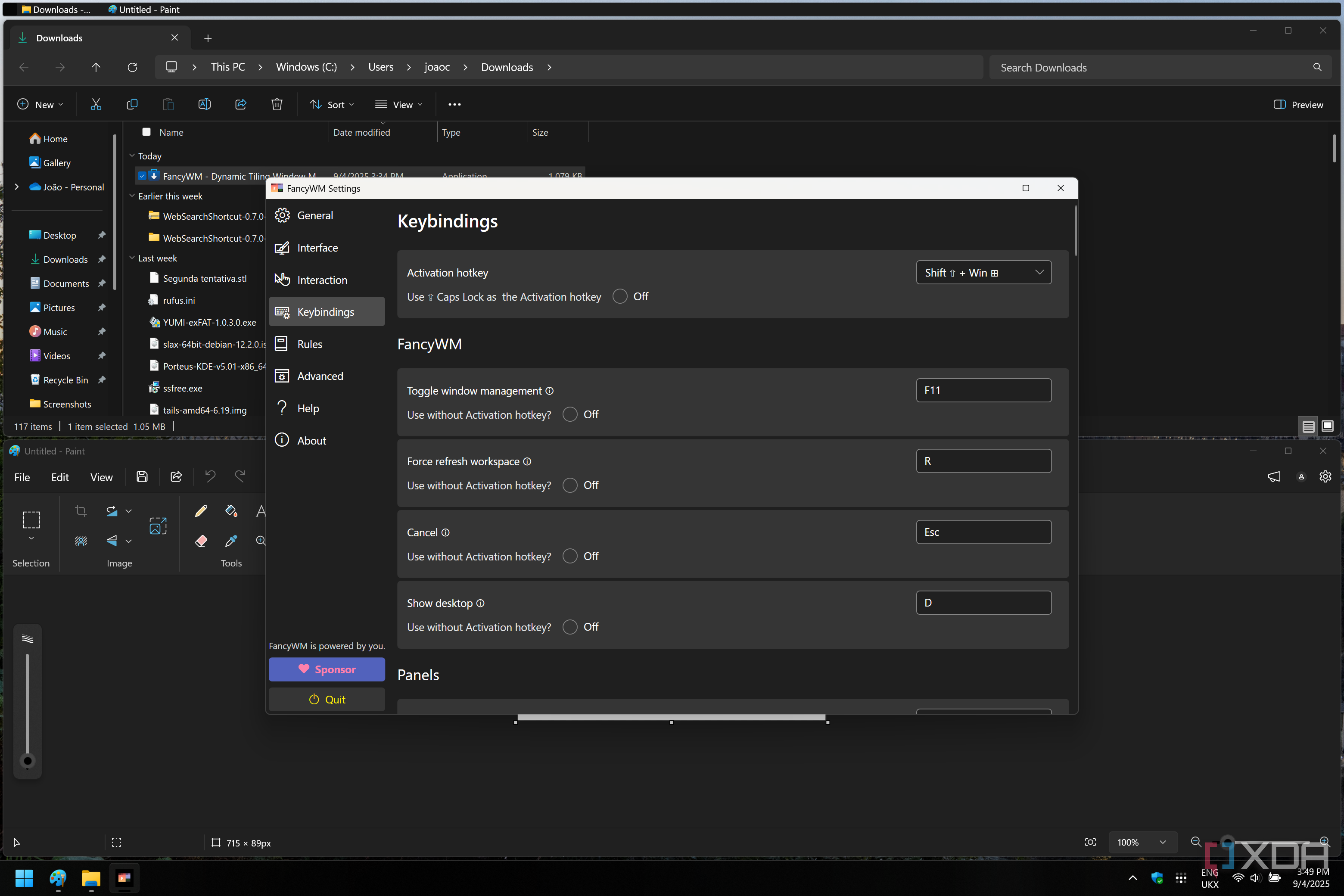Viewport: 1344px width, 896px height.
Task: Click the Save icon in Paint
Action: [142, 476]
